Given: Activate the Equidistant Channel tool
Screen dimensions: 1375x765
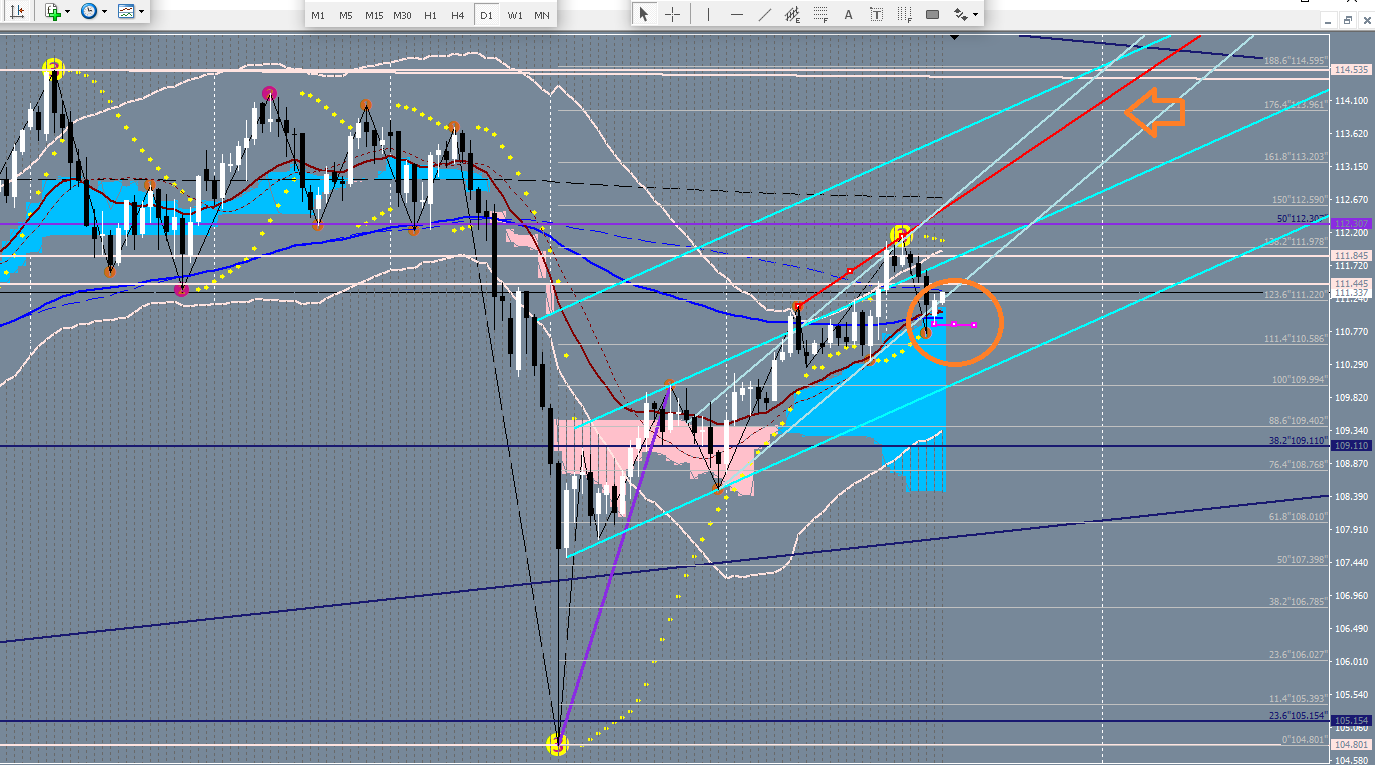Looking at the screenshot, I should click(793, 14).
